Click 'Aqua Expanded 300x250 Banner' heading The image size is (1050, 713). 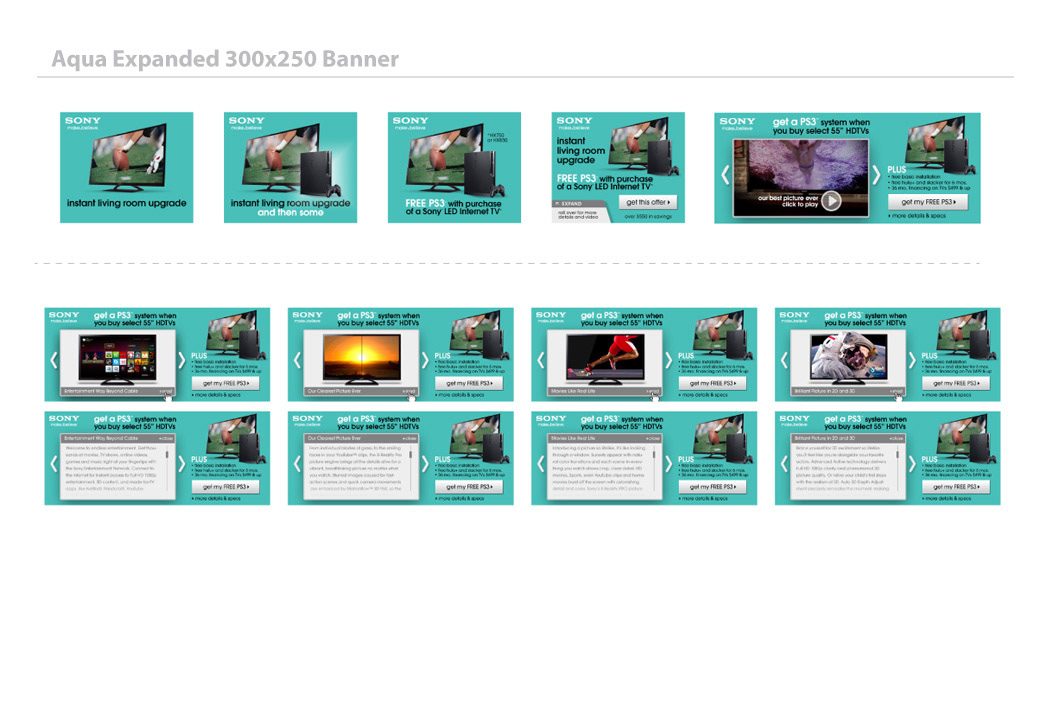click(x=225, y=59)
